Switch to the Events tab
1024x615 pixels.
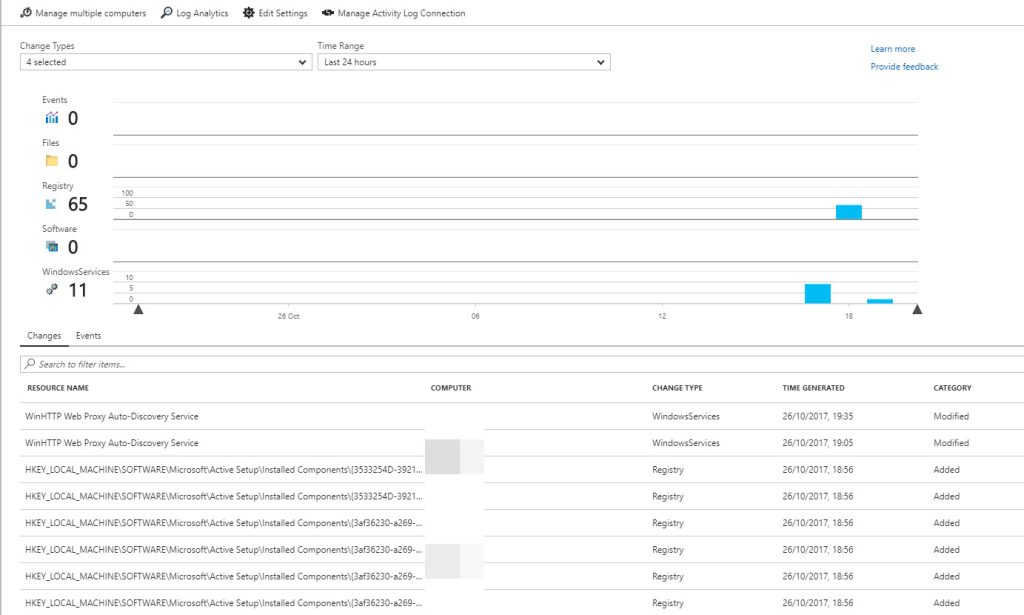[x=88, y=335]
